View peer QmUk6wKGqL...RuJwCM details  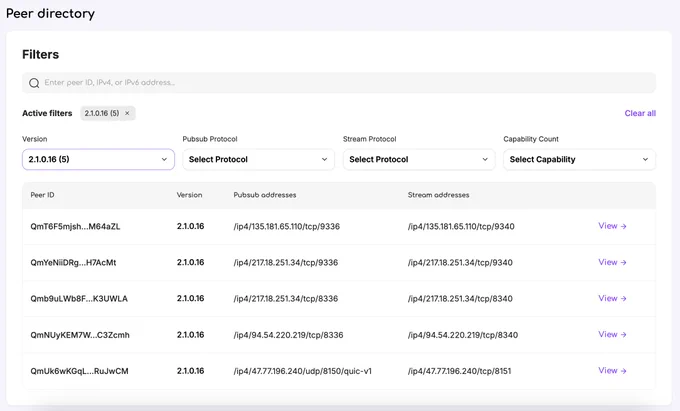coord(612,371)
